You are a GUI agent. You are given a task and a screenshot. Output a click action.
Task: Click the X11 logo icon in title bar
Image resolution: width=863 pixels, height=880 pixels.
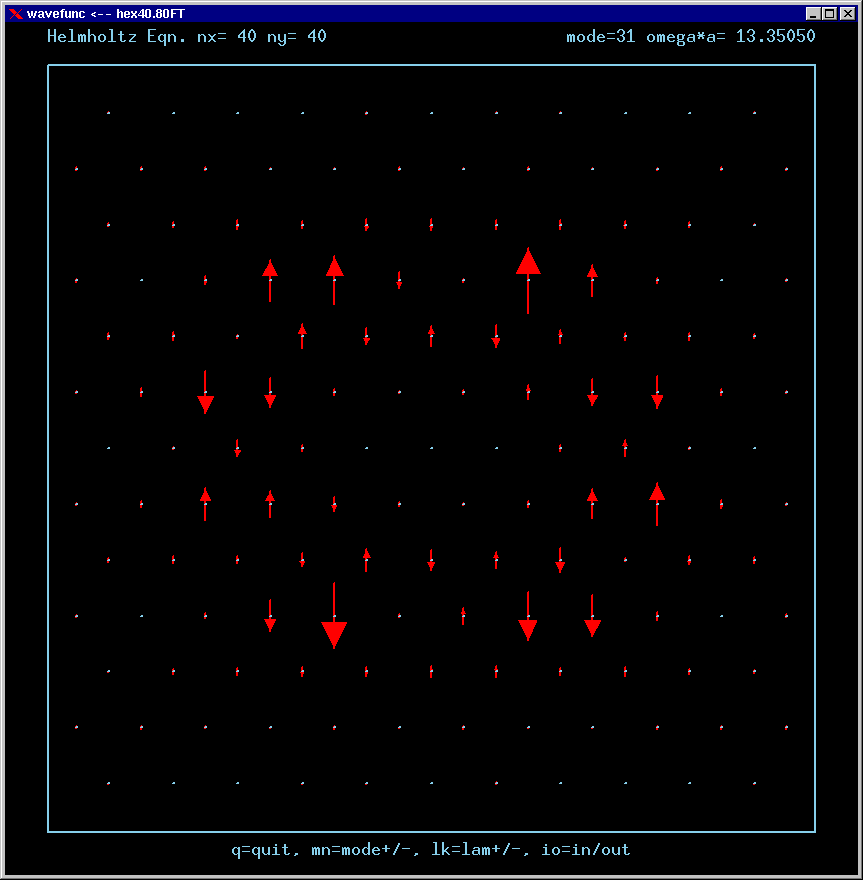(15, 14)
